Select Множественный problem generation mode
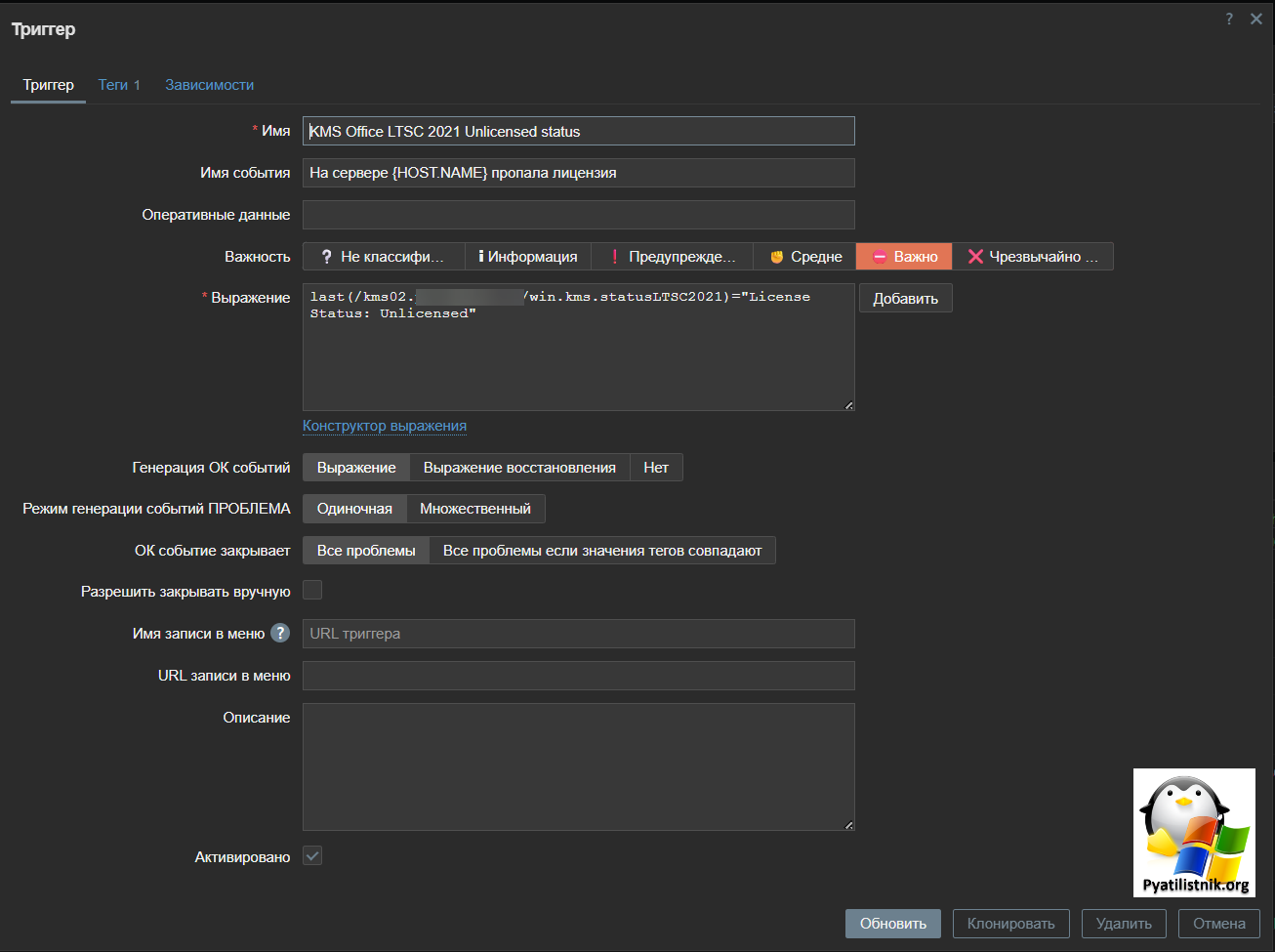The image size is (1275, 952). (475, 509)
